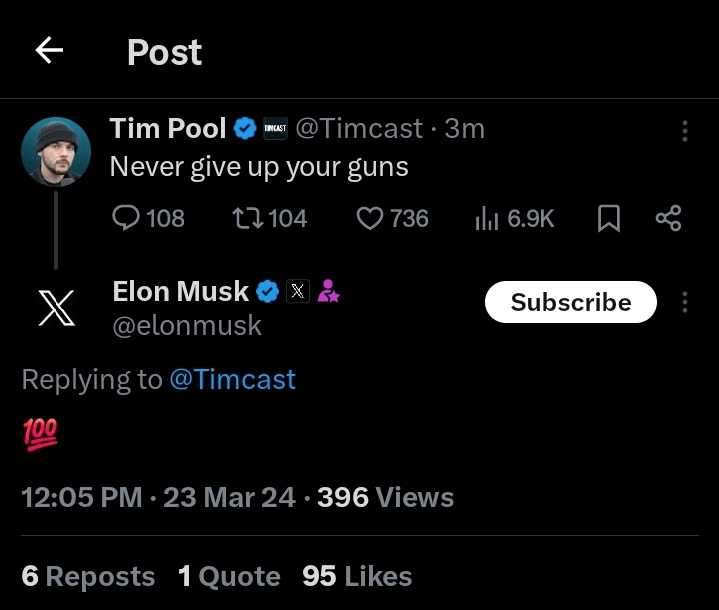Go back using the arrow icon
The image size is (719, 610).
[x=49, y=51]
